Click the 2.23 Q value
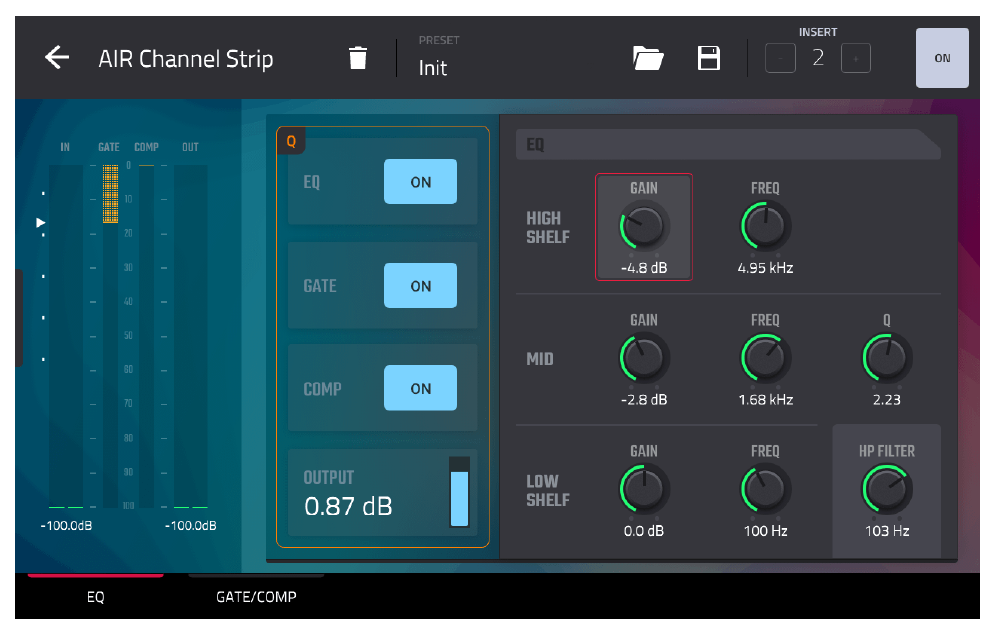 887,400
